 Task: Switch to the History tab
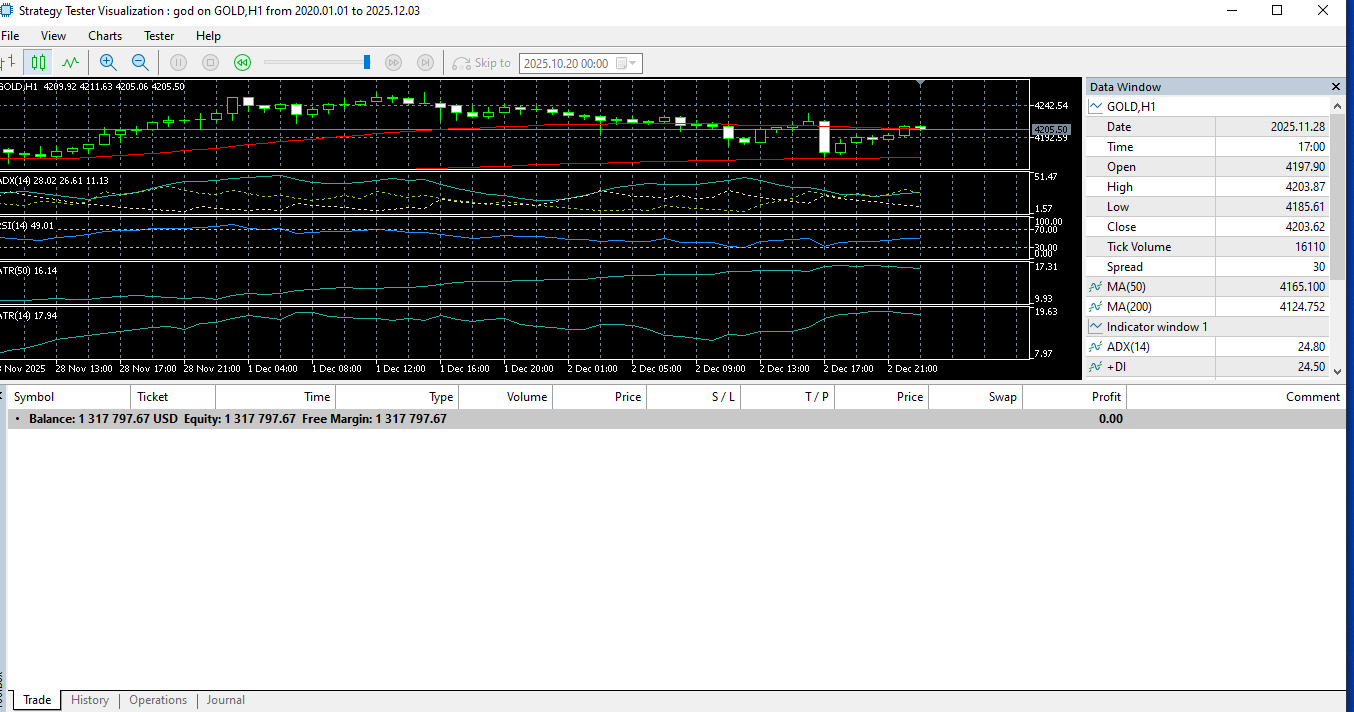[89, 699]
